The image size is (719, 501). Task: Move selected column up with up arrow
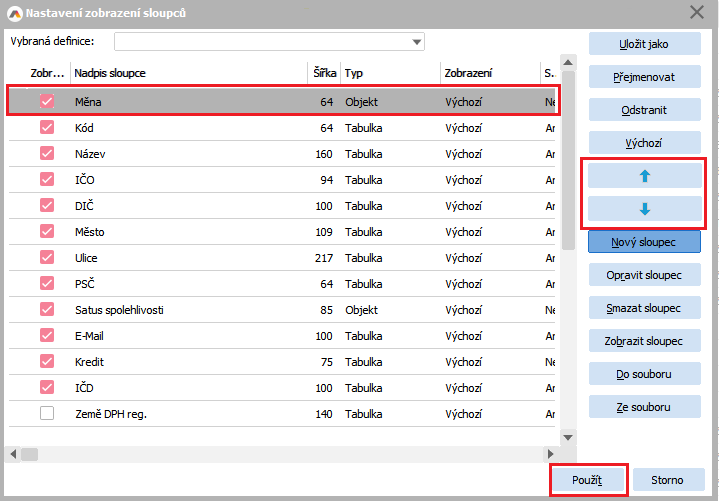[645, 176]
